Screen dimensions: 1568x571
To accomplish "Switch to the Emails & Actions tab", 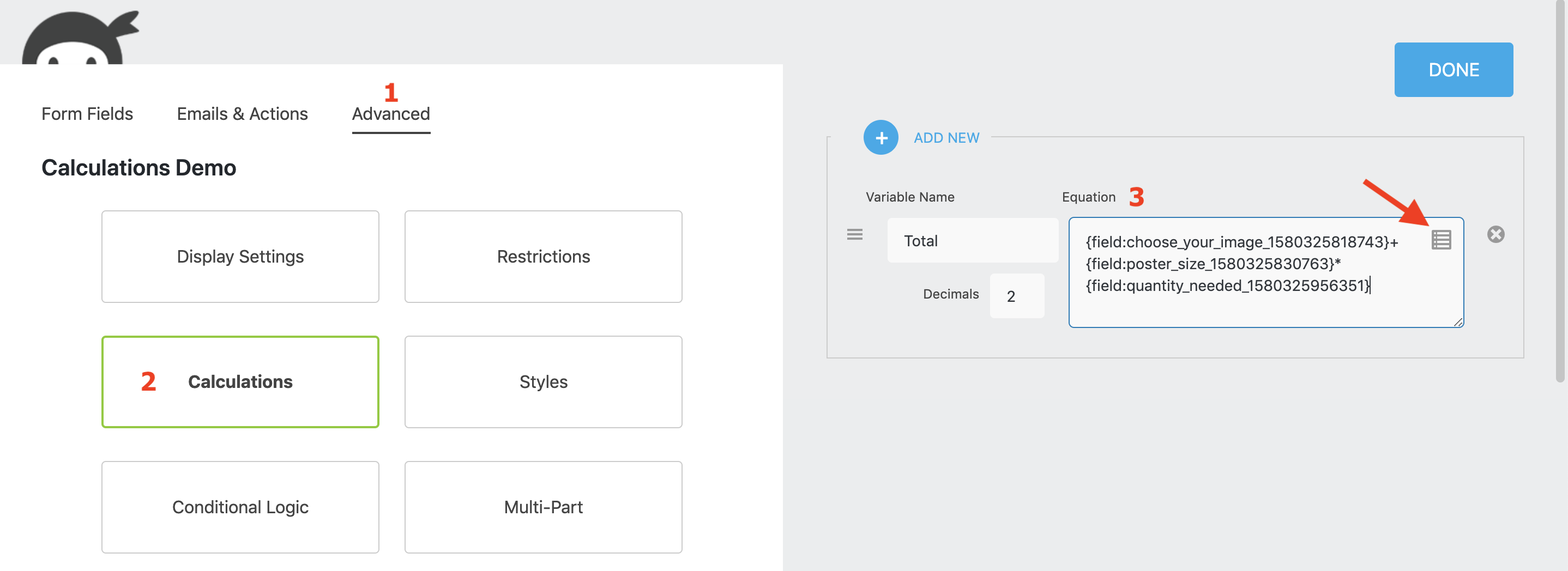I will (x=242, y=114).
